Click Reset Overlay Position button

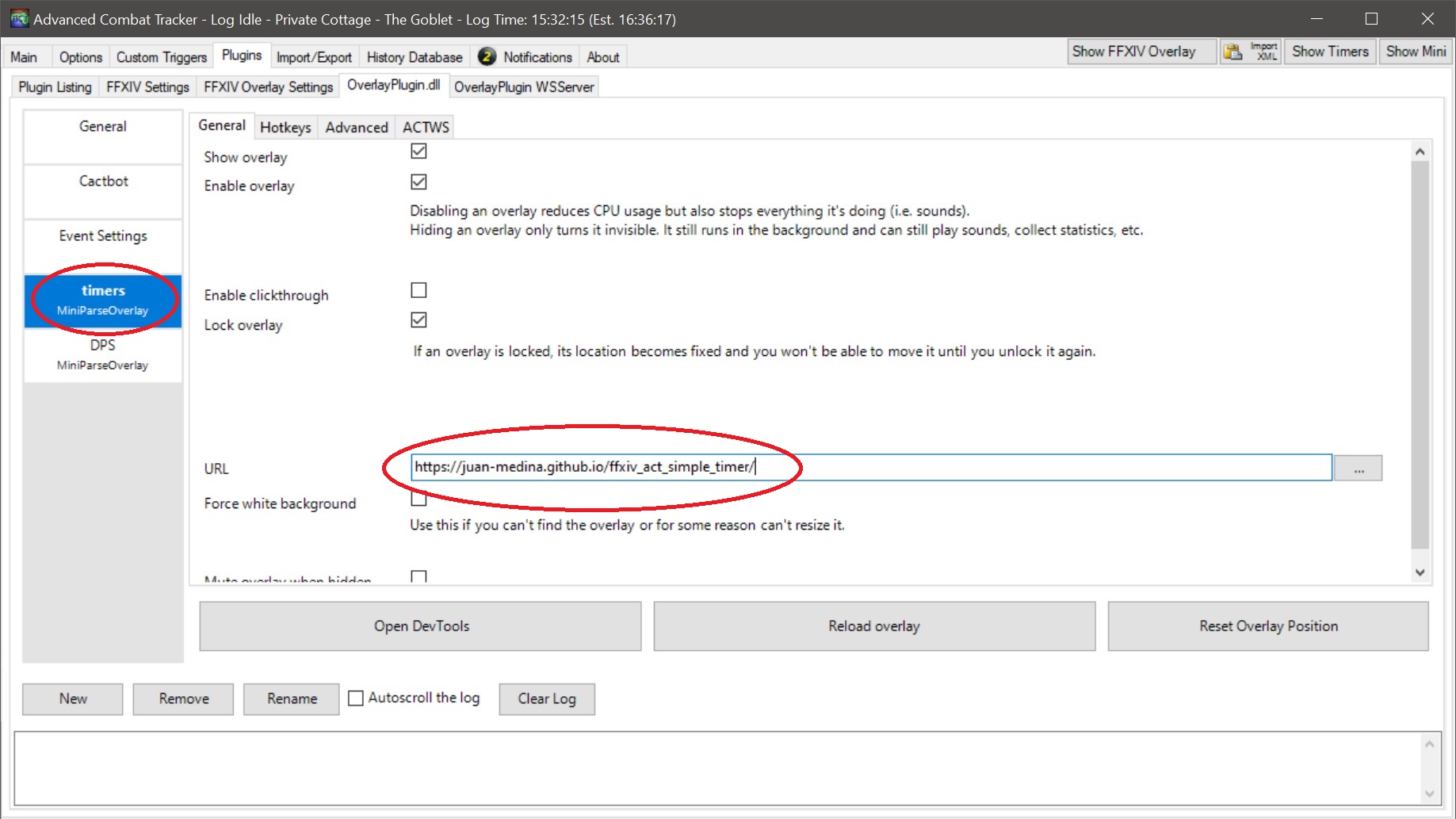[x=1268, y=626]
